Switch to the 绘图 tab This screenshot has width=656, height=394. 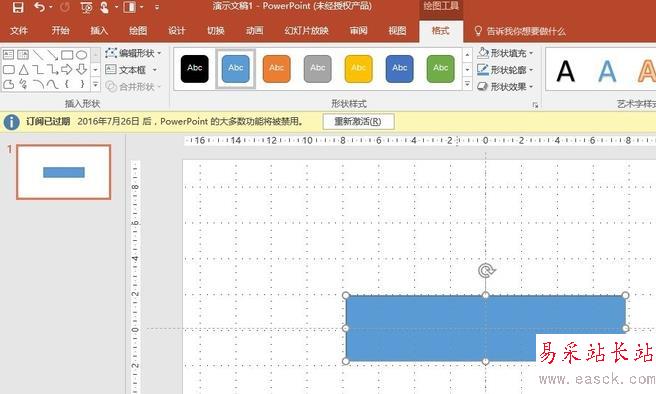click(138, 31)
